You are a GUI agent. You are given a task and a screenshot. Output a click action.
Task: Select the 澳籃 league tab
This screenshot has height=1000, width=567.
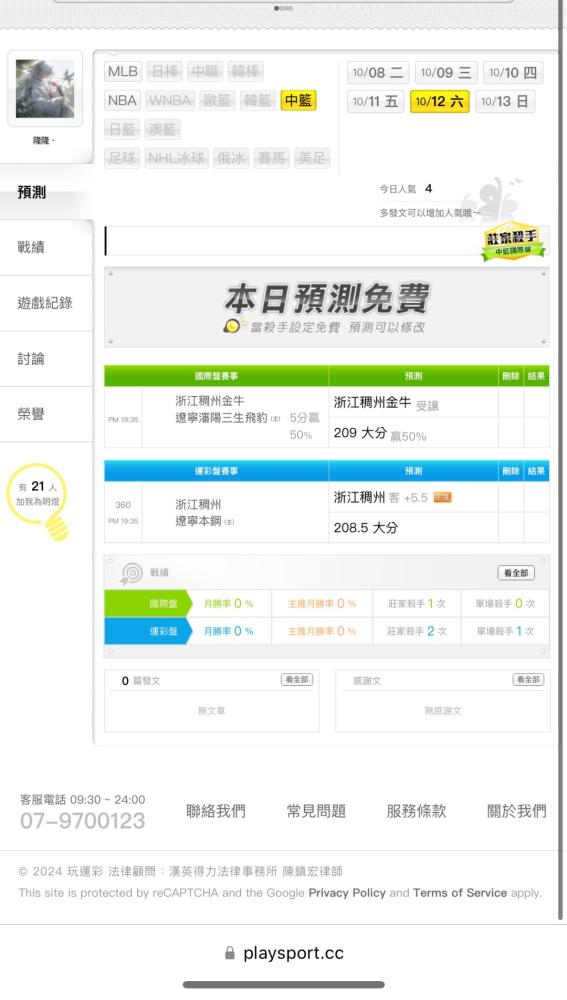(162, 129)
